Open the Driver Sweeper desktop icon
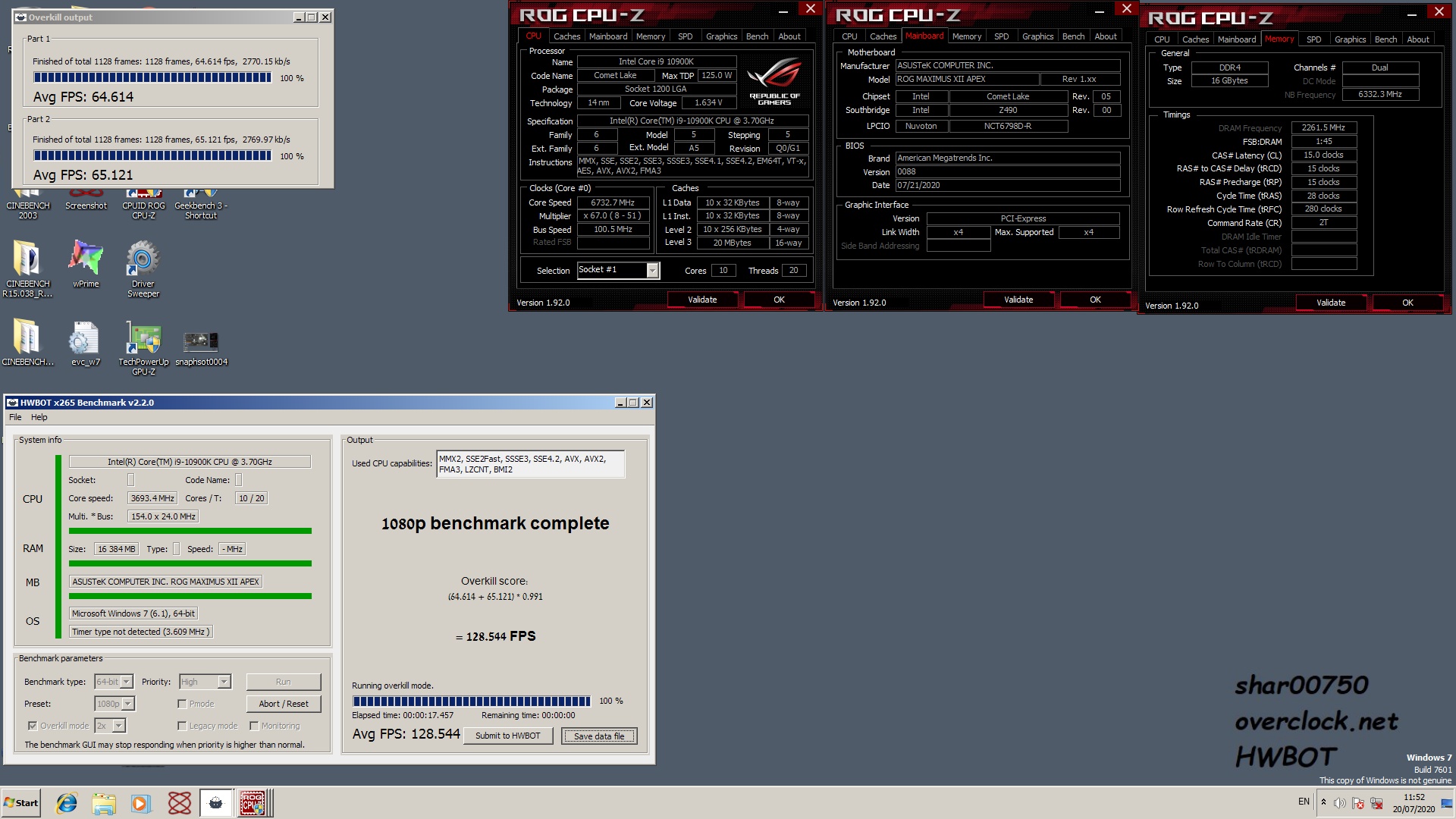1456x819 pixels. [x=143, y=268]
